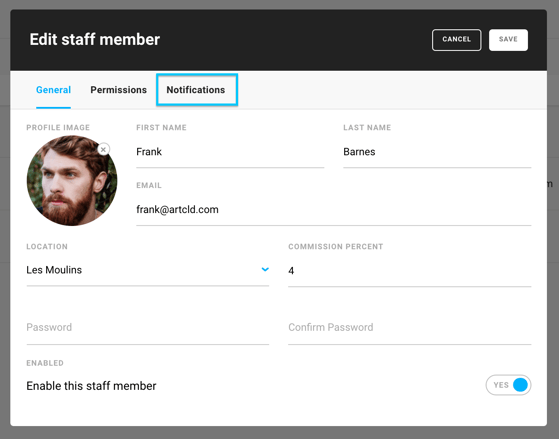Save the staff member changes
The image size is (559, 439).
508,40
